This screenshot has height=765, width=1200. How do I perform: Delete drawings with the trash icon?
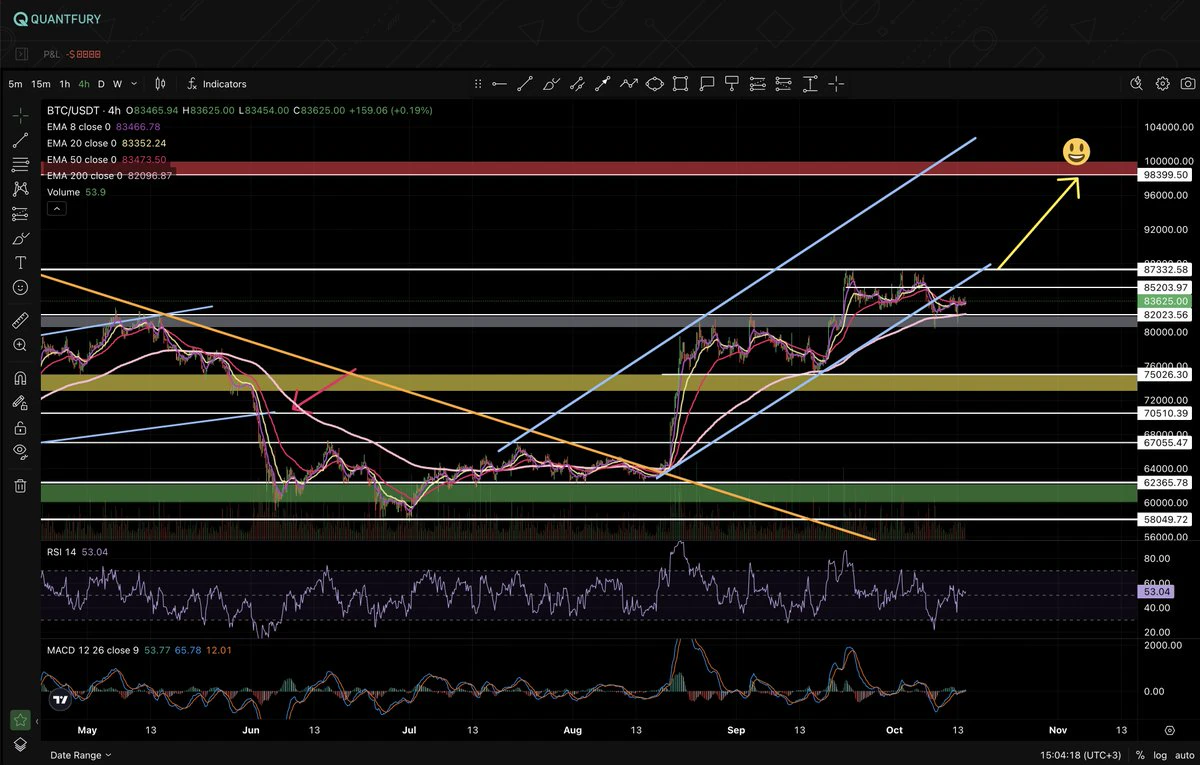[x=20, y=486]
